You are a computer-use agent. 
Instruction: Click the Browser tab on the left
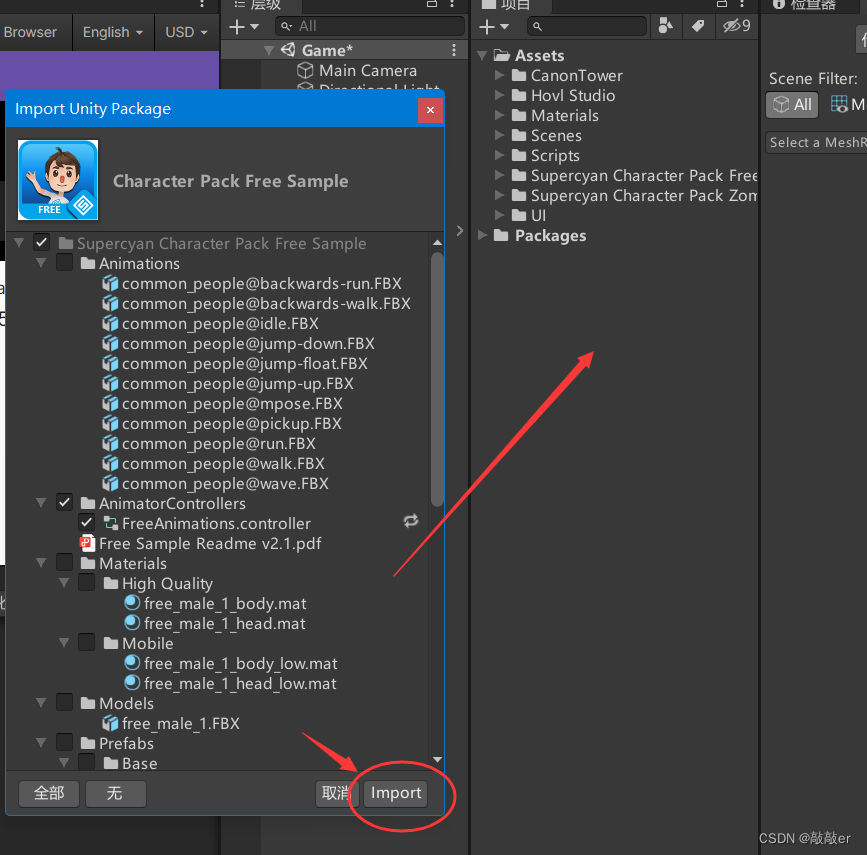pos(30,32)
